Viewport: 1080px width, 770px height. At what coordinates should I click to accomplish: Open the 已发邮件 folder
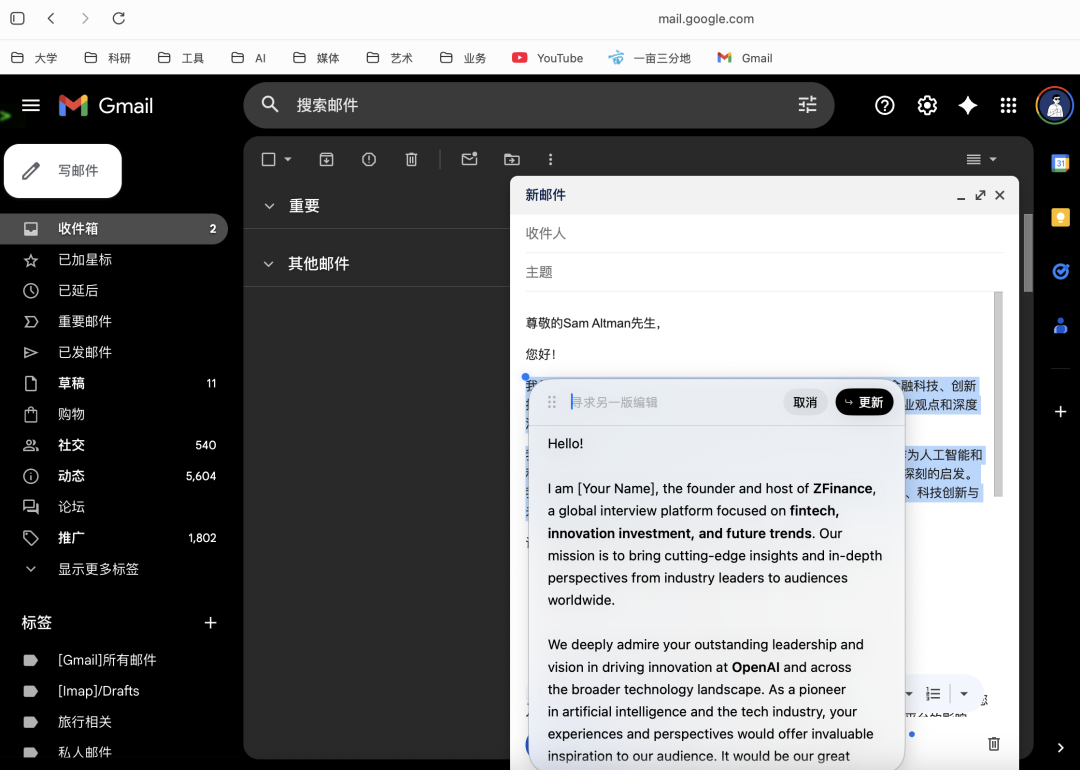pos(114,353)
